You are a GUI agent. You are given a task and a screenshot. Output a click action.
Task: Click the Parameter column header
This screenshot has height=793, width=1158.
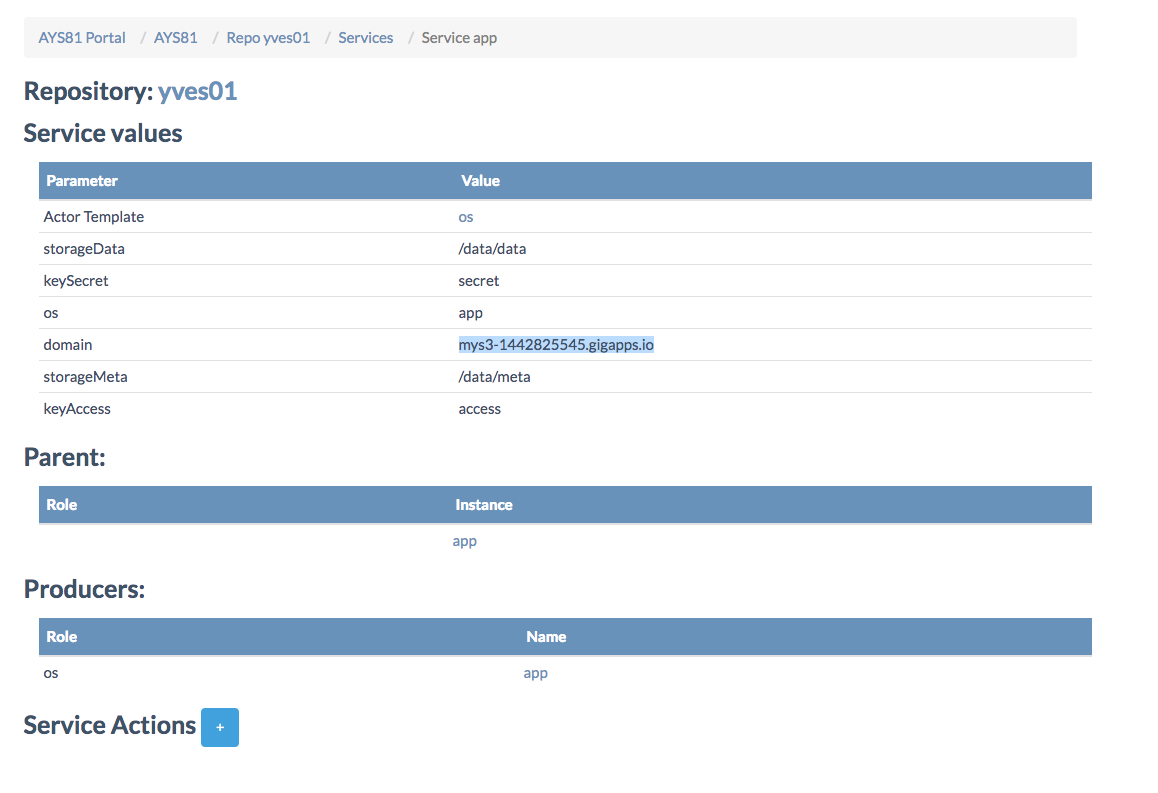(x=82, y=181)
